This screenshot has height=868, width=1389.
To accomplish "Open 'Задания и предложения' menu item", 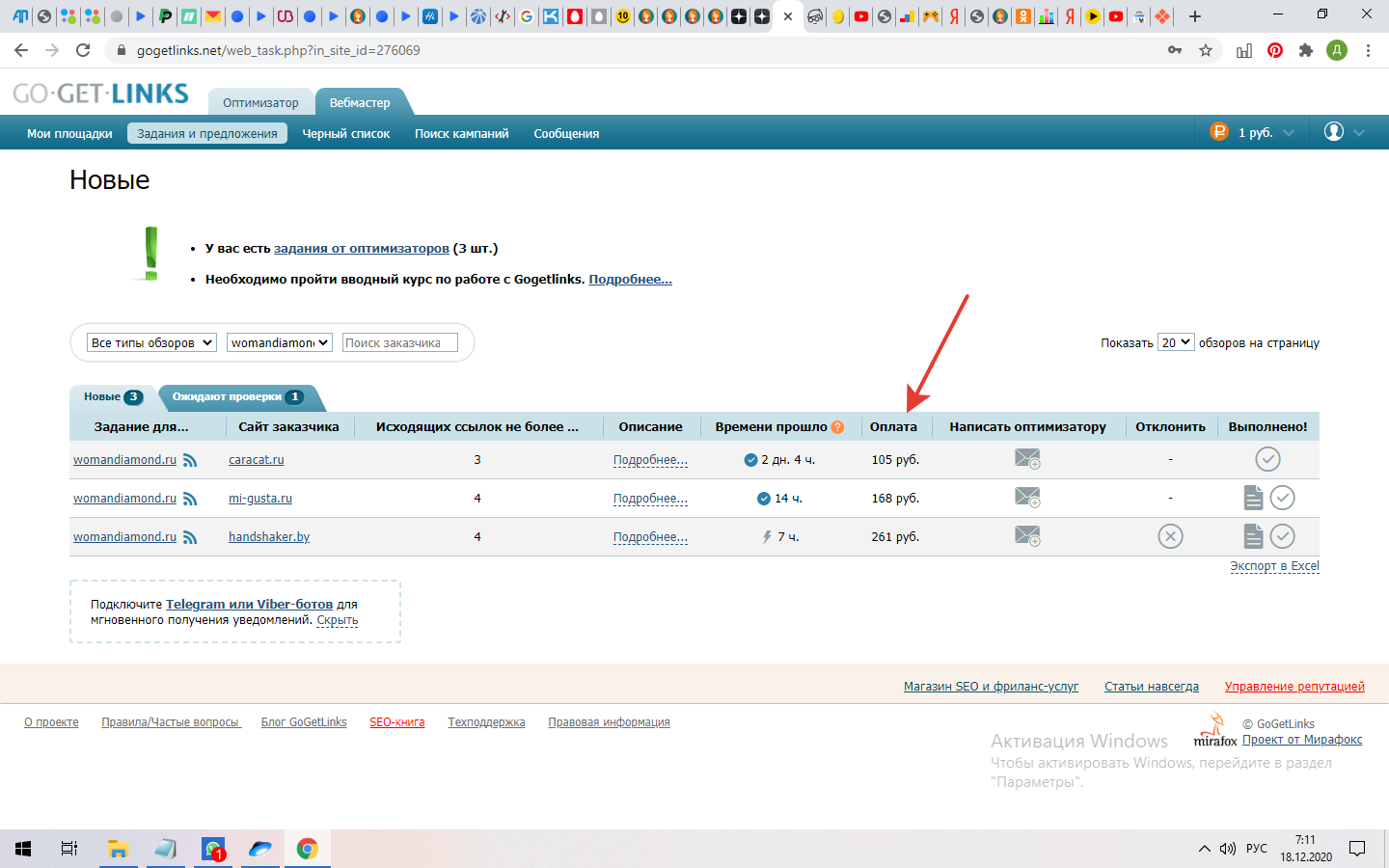I will [x=207, y=133].
